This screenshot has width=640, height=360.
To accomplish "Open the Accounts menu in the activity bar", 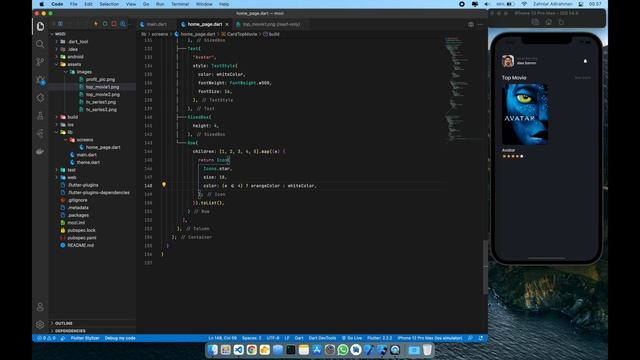I will (40, 307).
